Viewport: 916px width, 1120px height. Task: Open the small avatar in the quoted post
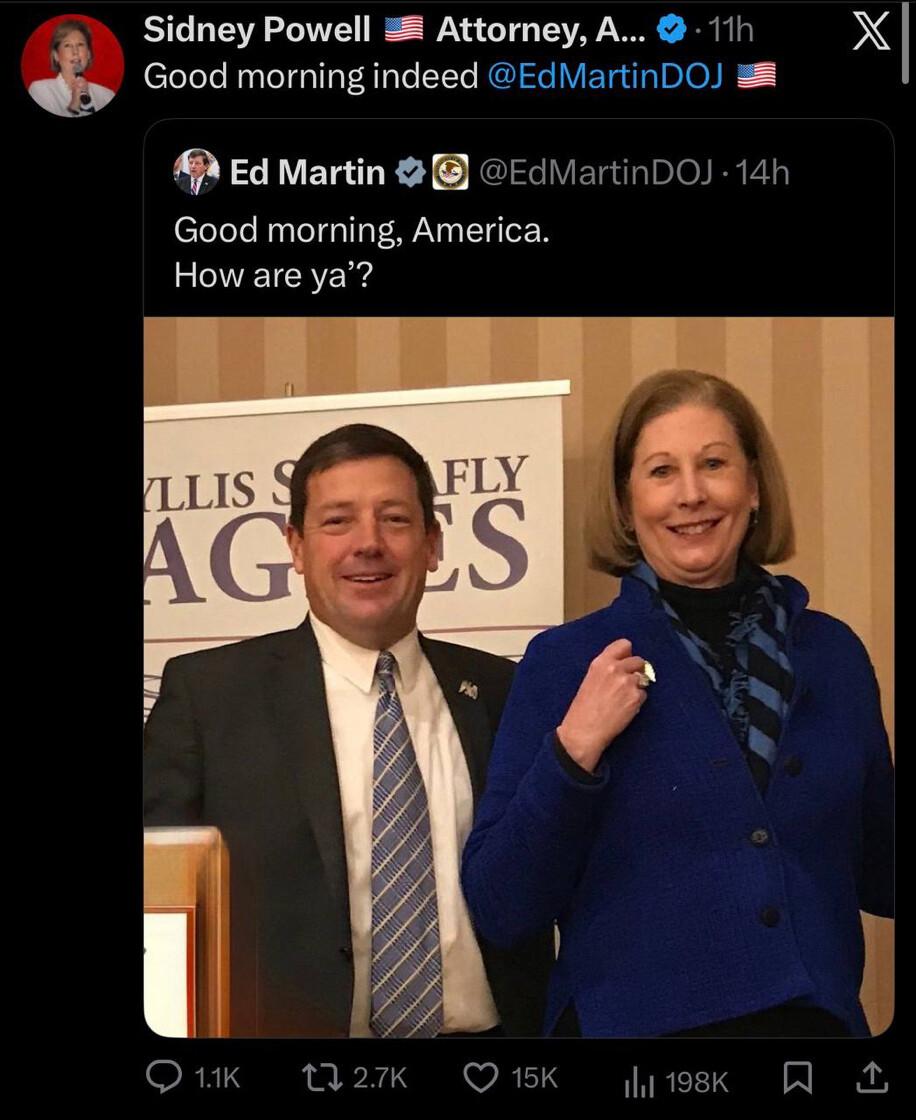(x=196, y=172)
